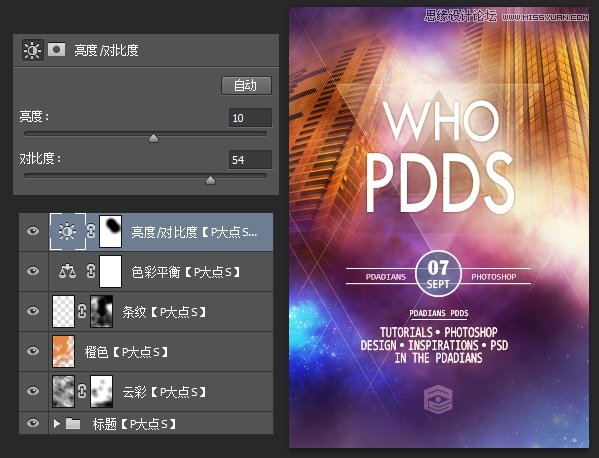
Task: Select the 云彩 layer clouds thumbnail
Action: click(x=63, y=392)
